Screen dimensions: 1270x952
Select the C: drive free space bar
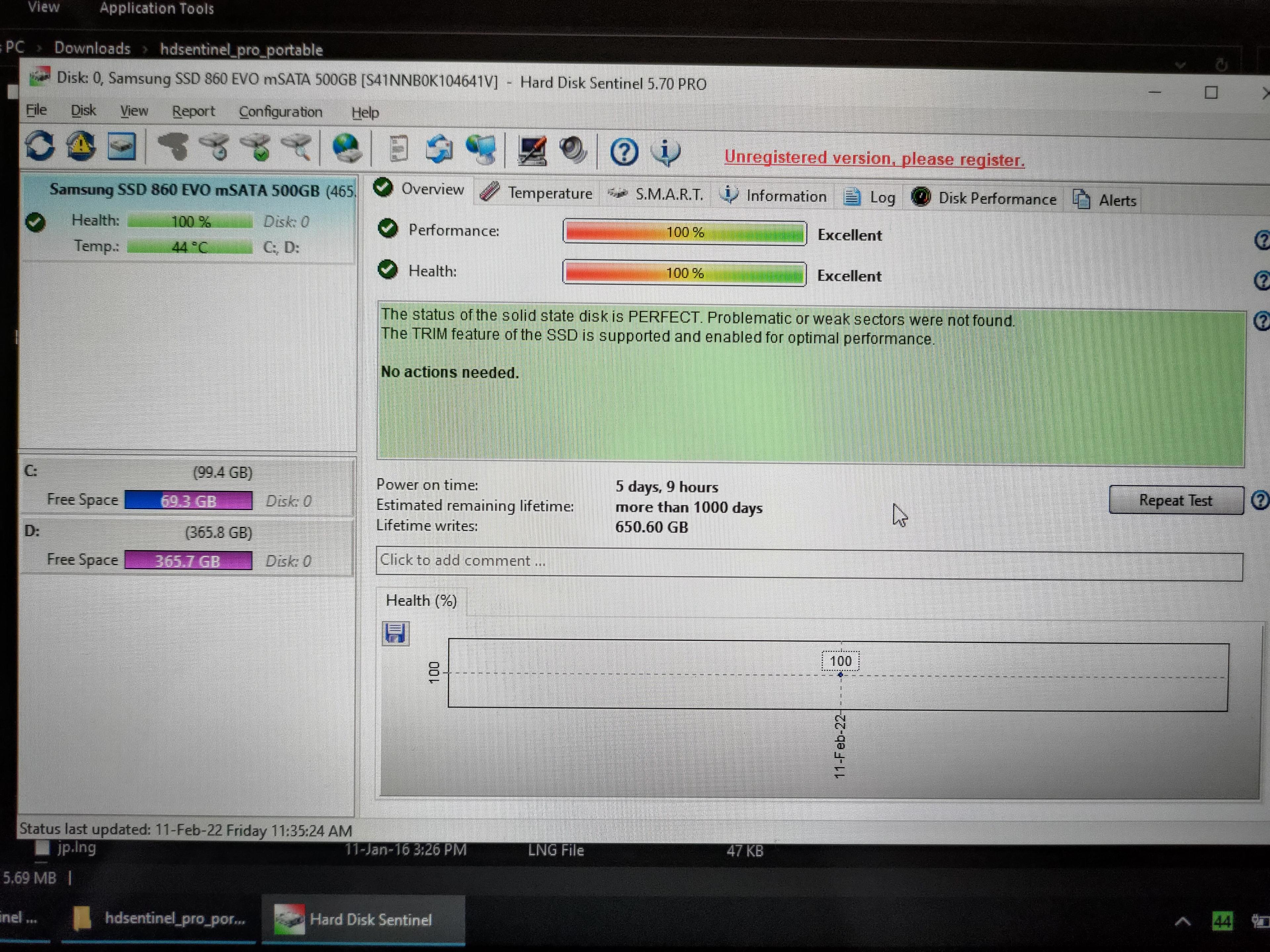188,501
